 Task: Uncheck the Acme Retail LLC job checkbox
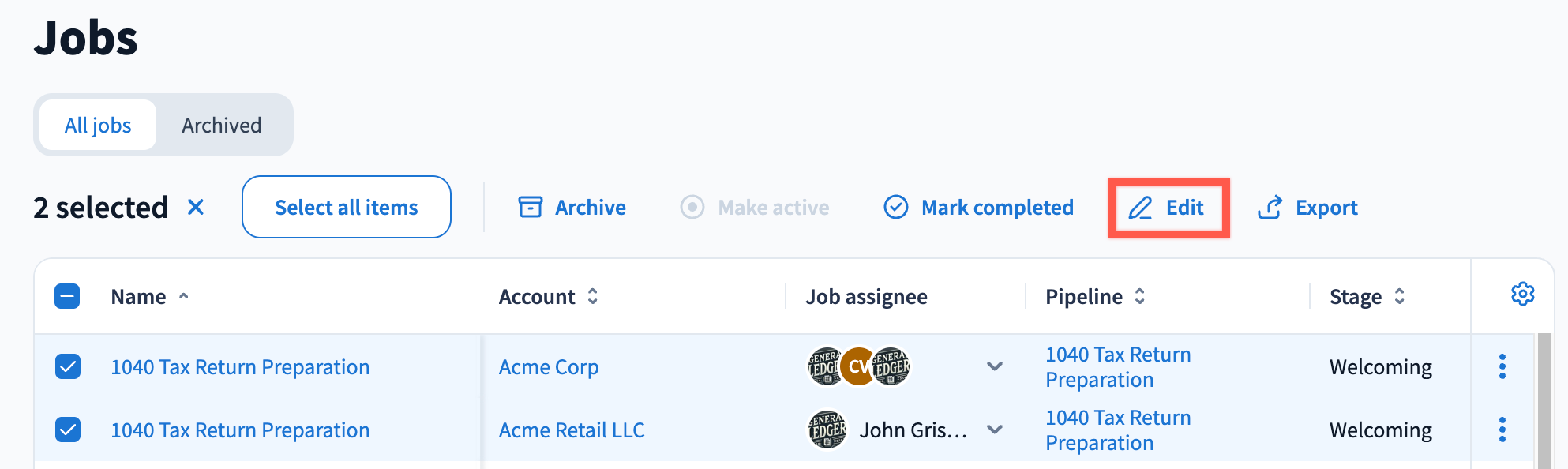68,430
